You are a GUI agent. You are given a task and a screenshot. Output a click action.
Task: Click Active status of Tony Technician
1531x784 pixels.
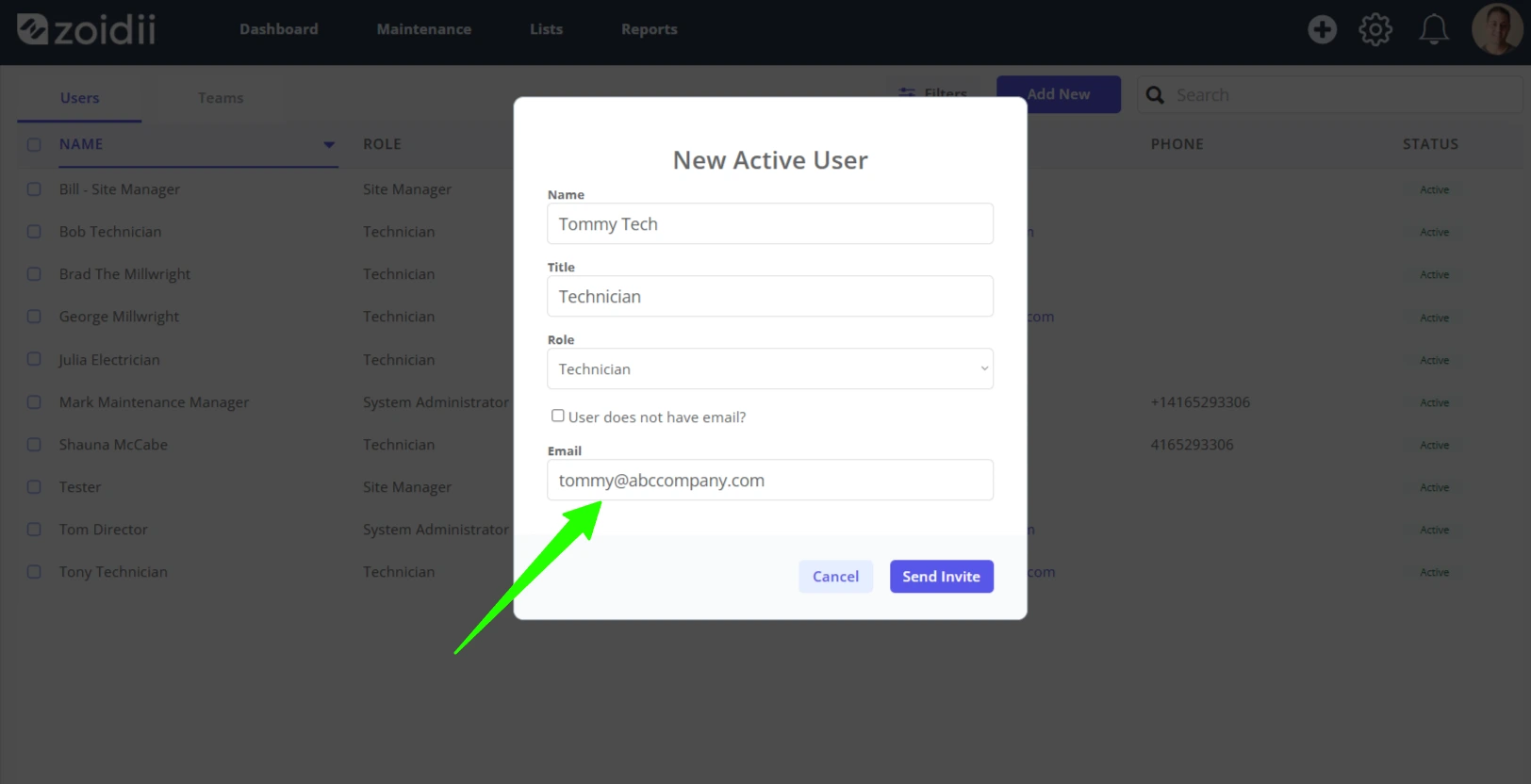click(x=1434, y=572)
